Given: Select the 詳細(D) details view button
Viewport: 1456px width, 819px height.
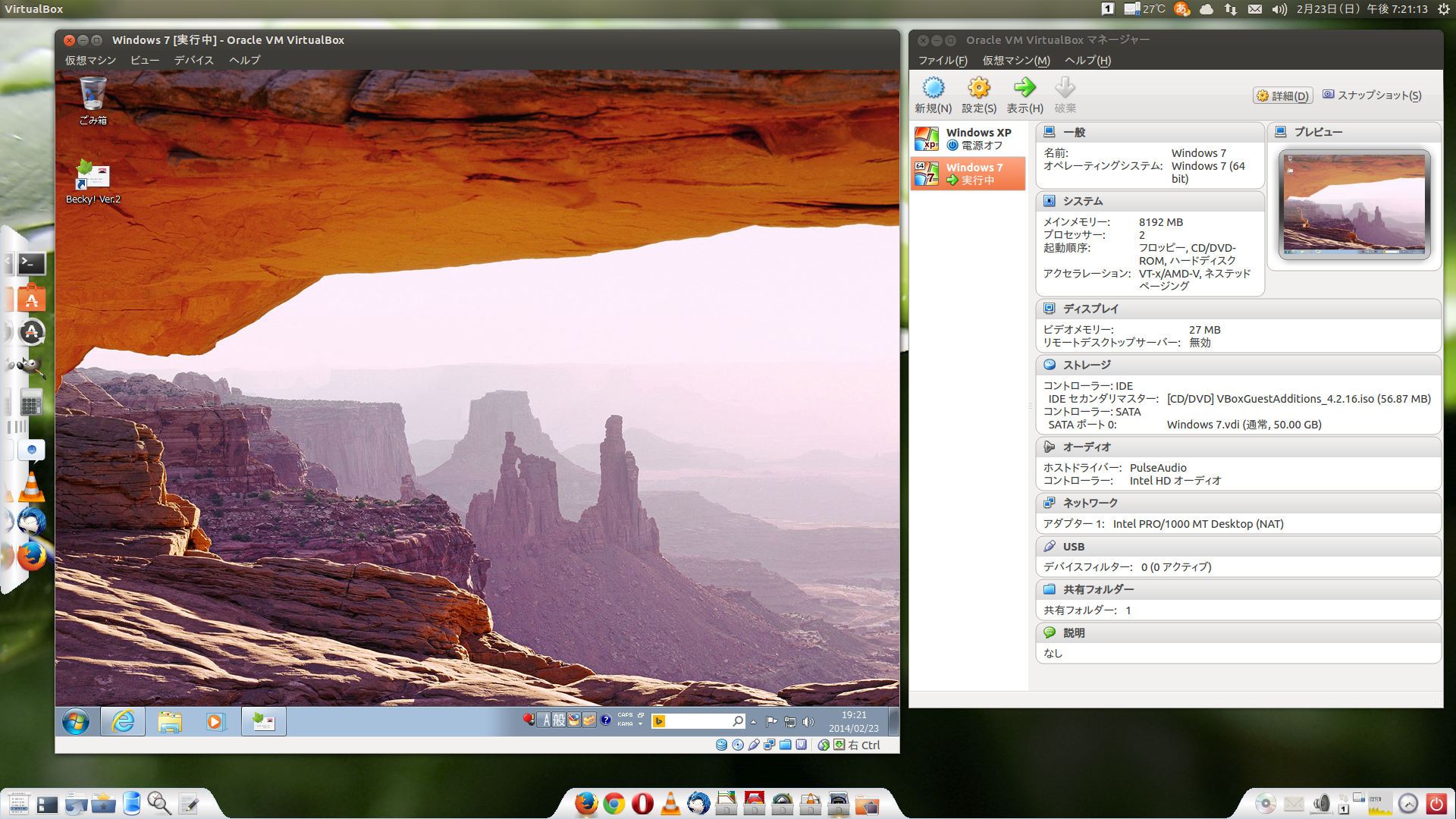Looking at the screenshot, I should [x=1282, y=96].
